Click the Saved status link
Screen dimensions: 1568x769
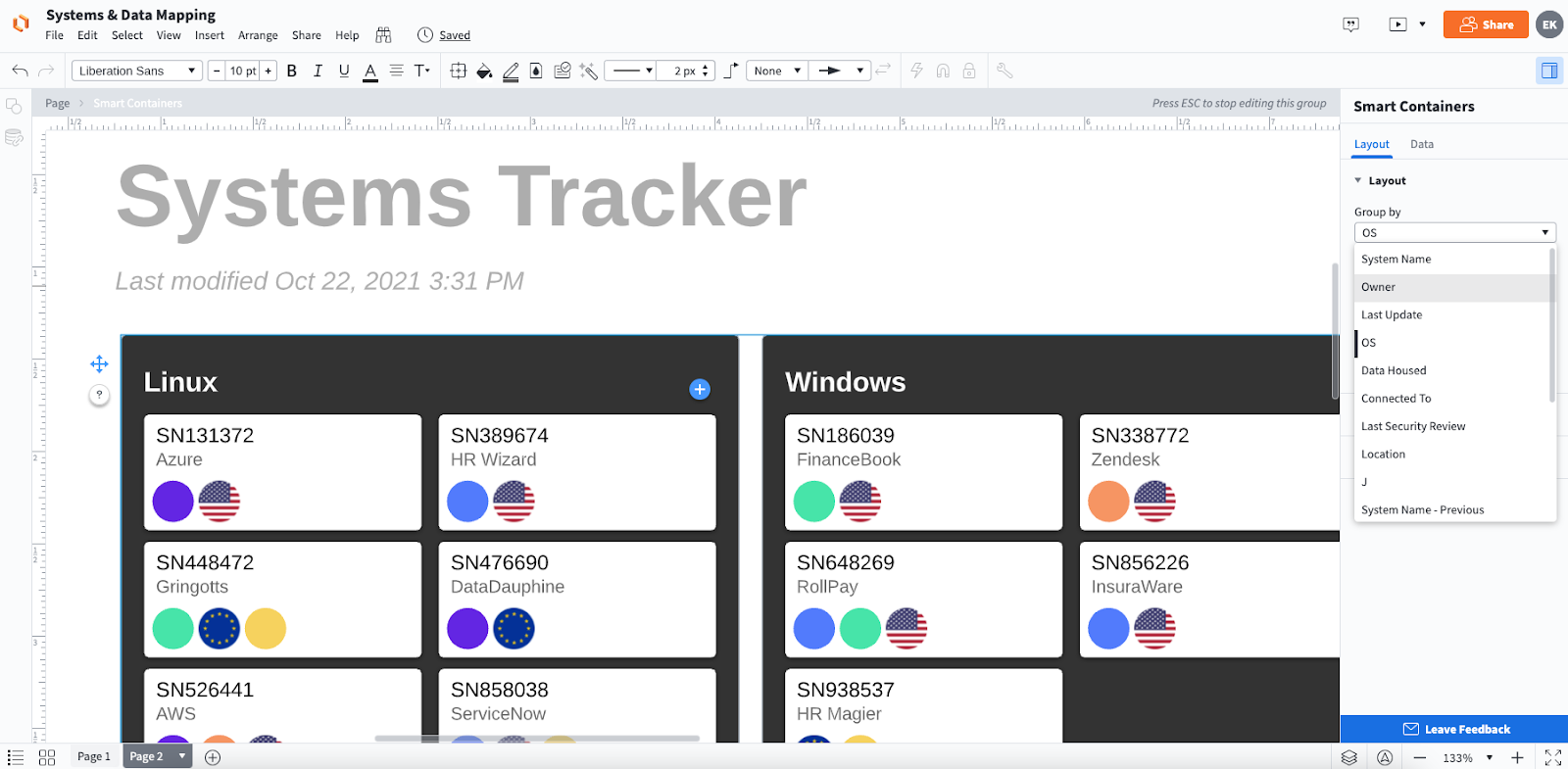click(455, 35)
